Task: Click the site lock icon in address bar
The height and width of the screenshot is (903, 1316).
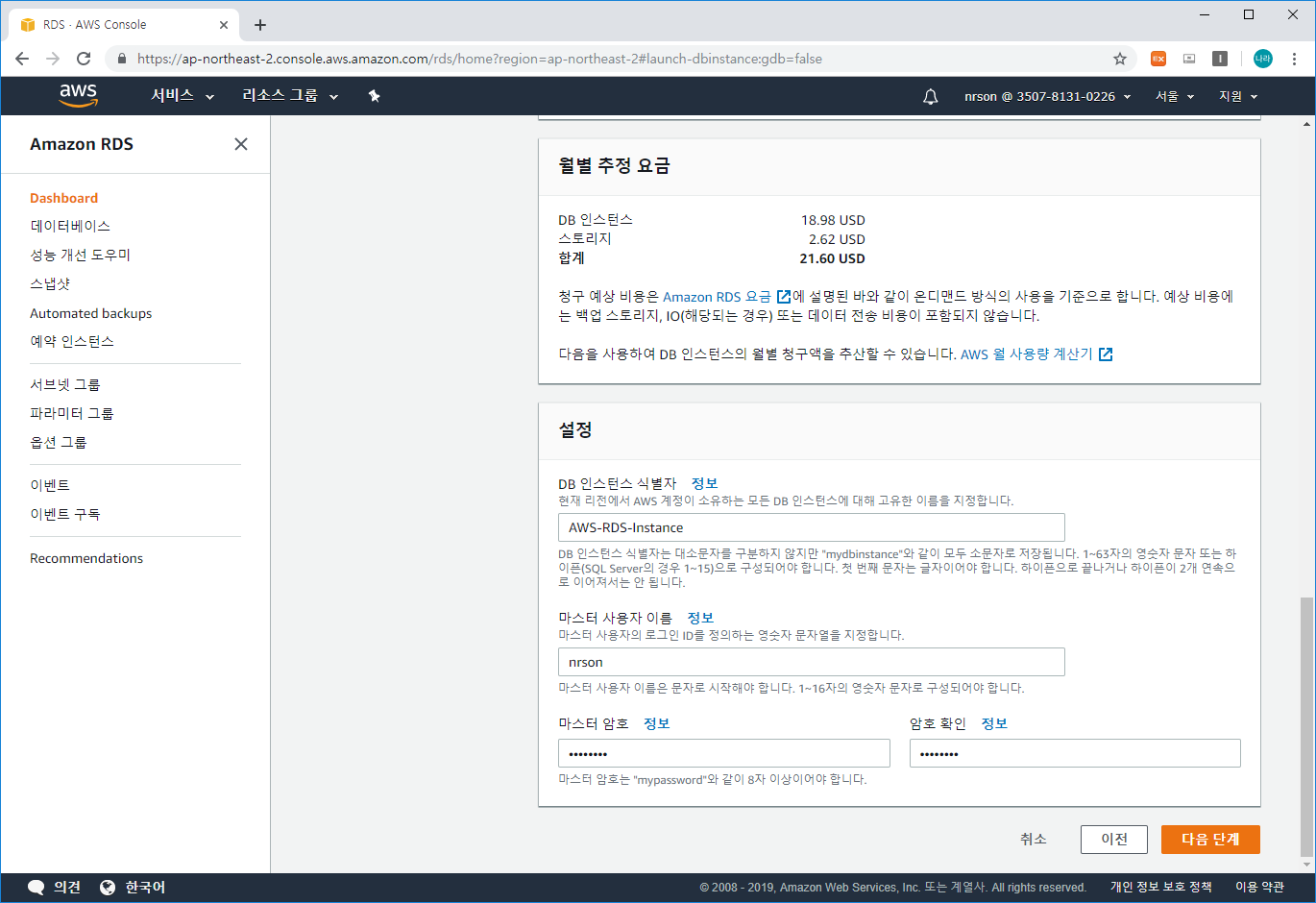Action: (121, 59)
